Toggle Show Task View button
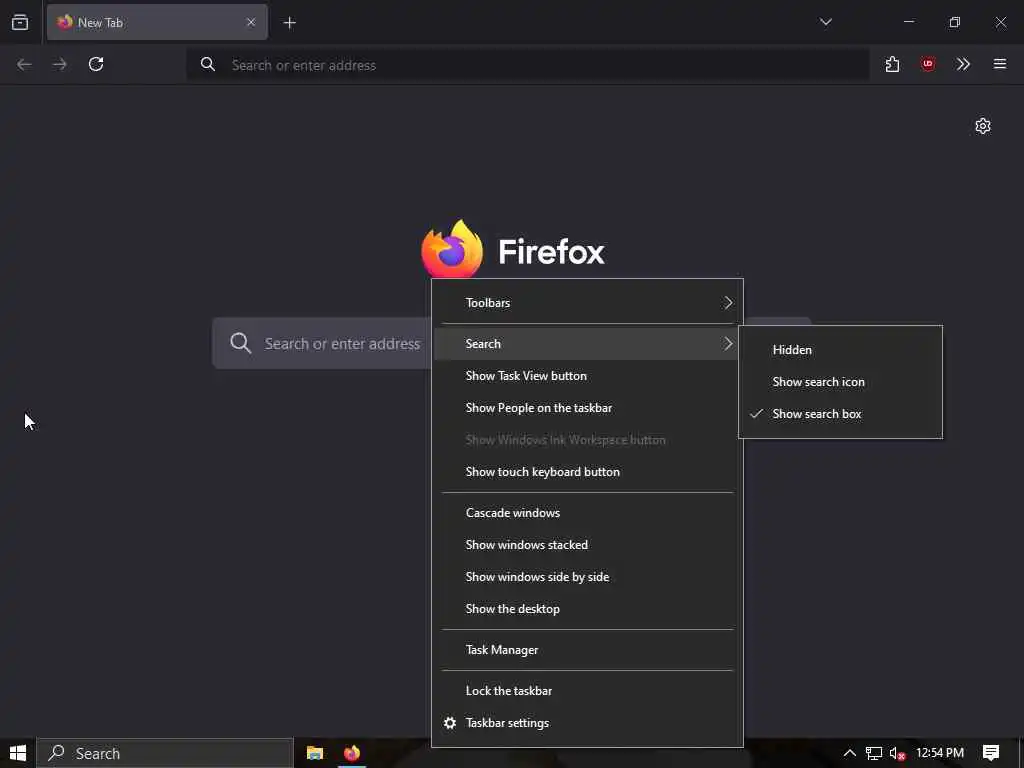Image resolution: width=1024 pixels, height=768 pixels. click(x=587, y=376)
